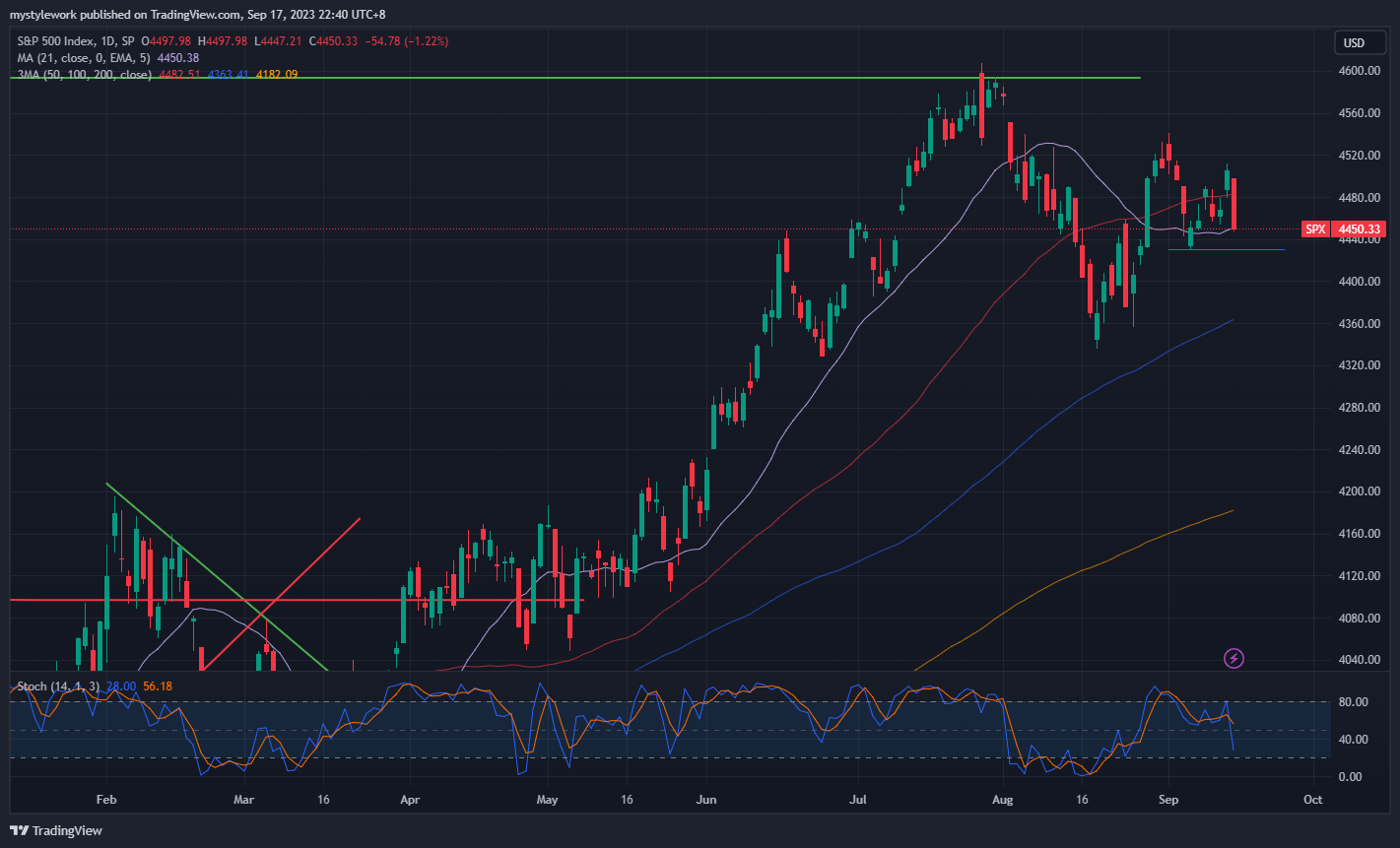Click the 4450.33 current price label
The image size is (1400, 848).
pos(1359,229)
